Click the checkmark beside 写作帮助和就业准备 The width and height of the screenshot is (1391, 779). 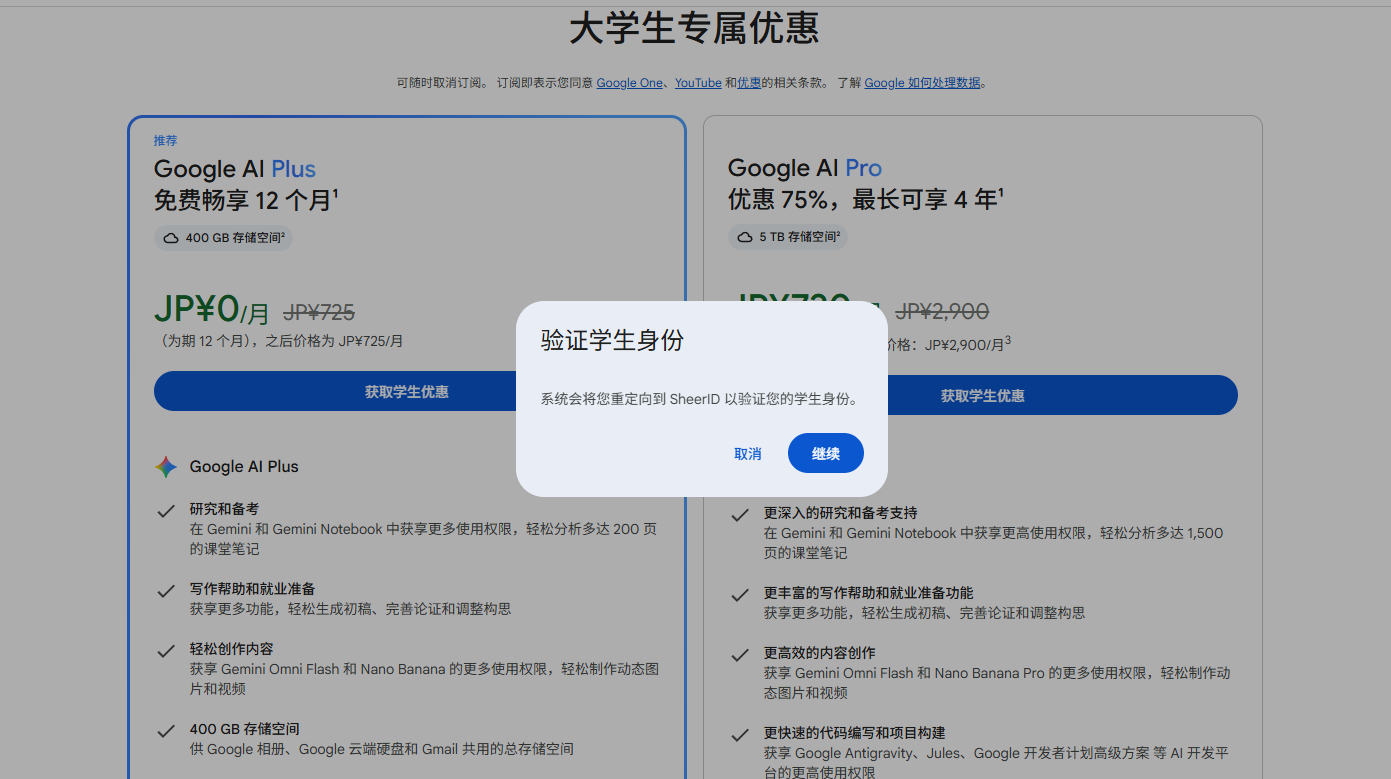pos(166,591)
